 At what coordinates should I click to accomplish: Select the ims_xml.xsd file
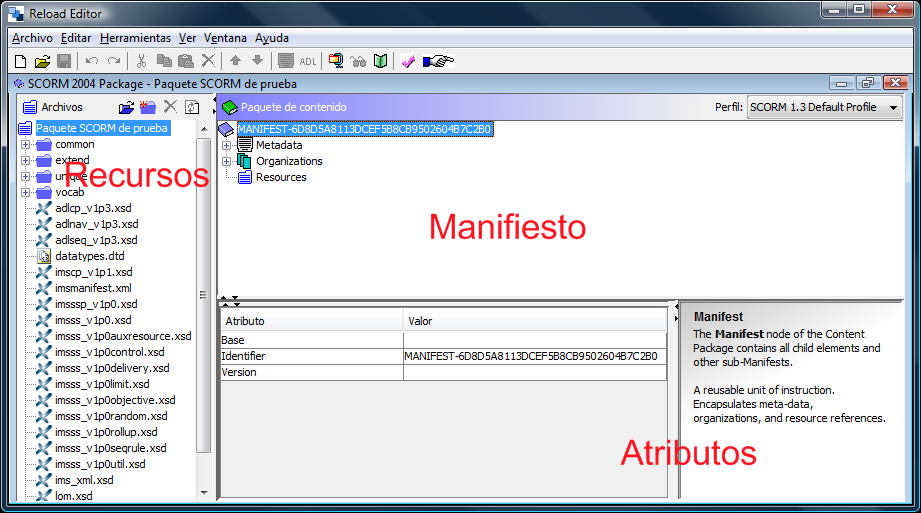(84, 480)
